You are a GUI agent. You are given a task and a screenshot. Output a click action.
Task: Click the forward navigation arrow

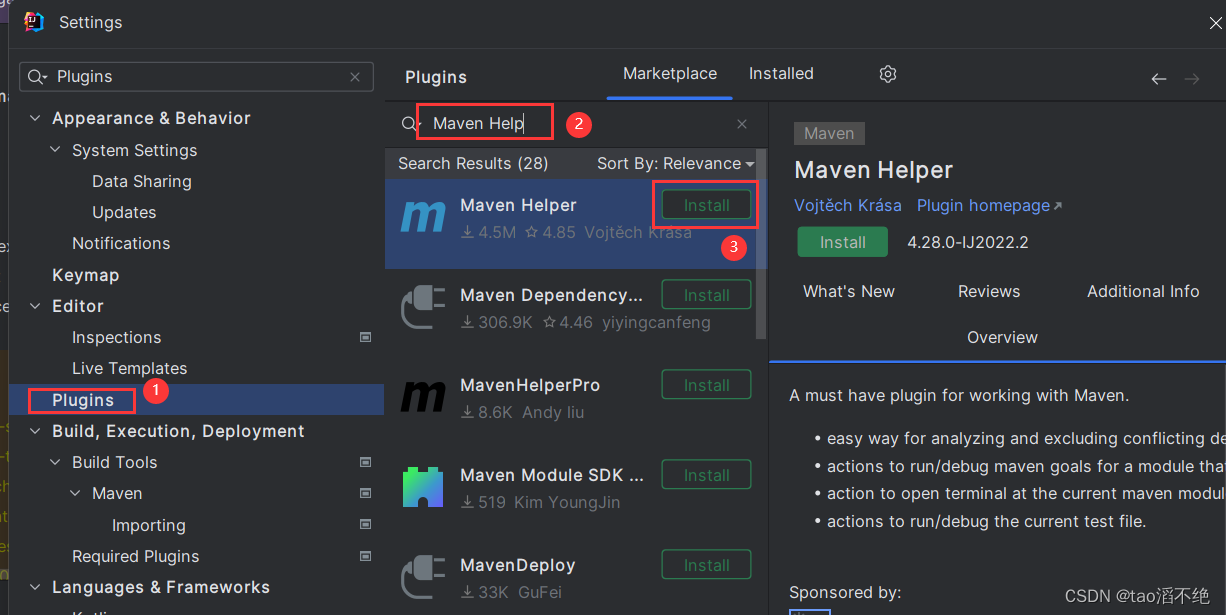tap(1191, 79)
